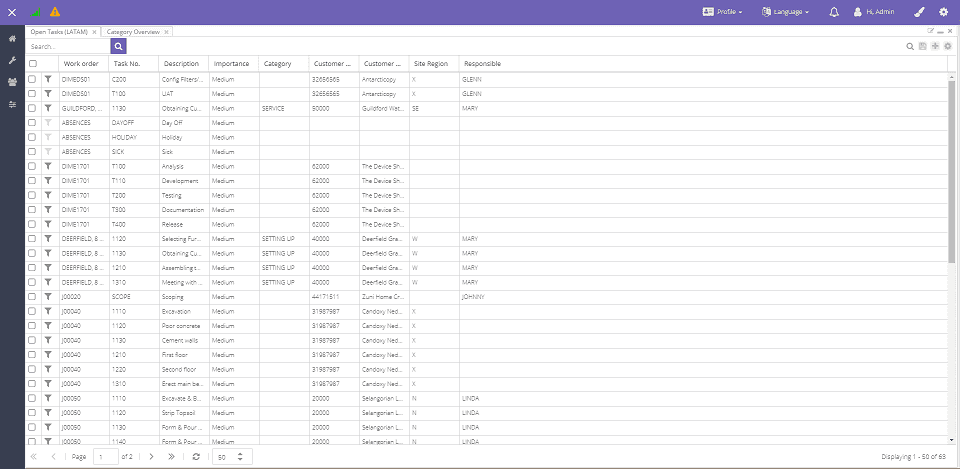The image size is (960, 469).
Task: Click the 'Zuni Home Cr...' customer cell
Action: 384,296
